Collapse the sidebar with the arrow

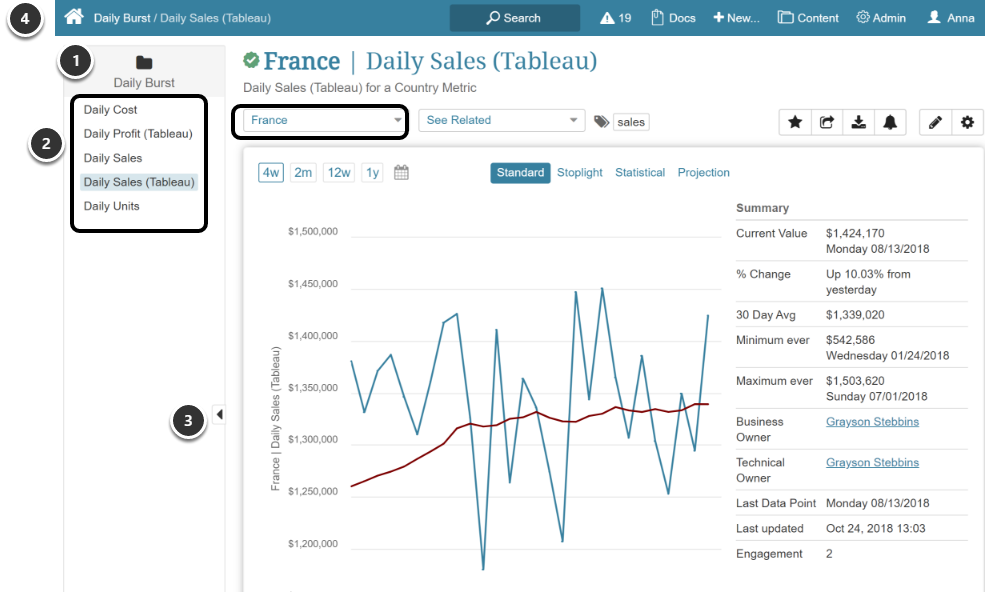click(219, 413)
